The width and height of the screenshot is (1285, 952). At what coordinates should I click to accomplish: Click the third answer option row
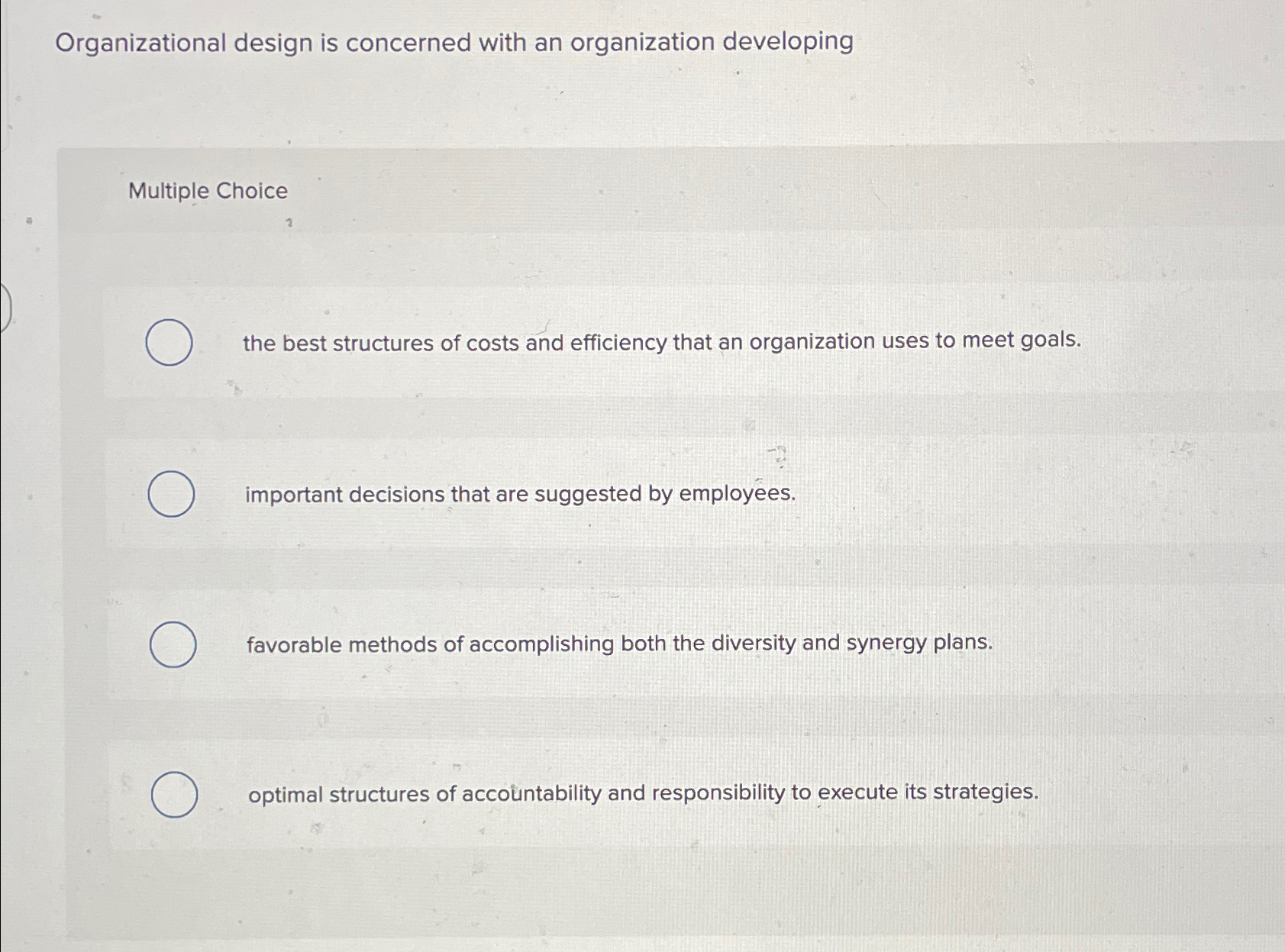(x=611, y=645)
